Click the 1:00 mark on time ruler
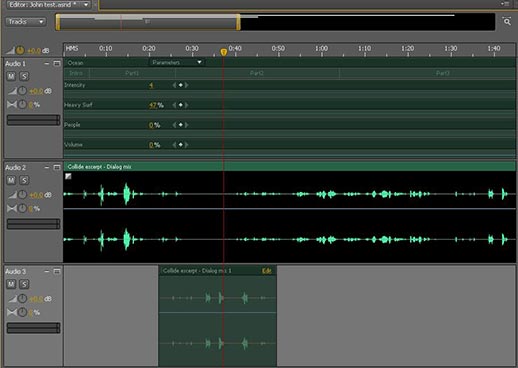The height and width of the screenshot is (368, 518). tap(321, 49)
